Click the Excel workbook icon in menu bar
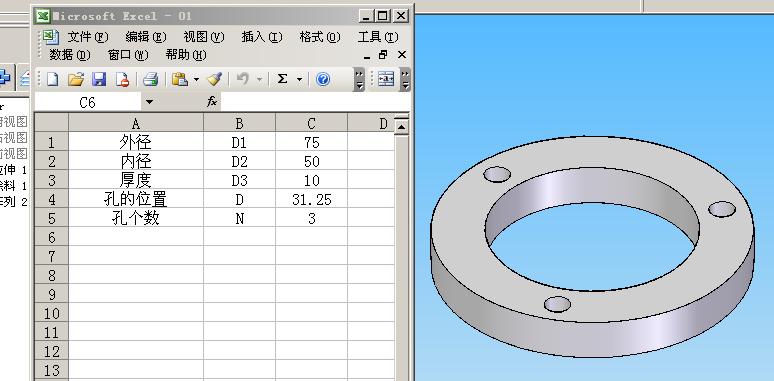 [49, 37]
